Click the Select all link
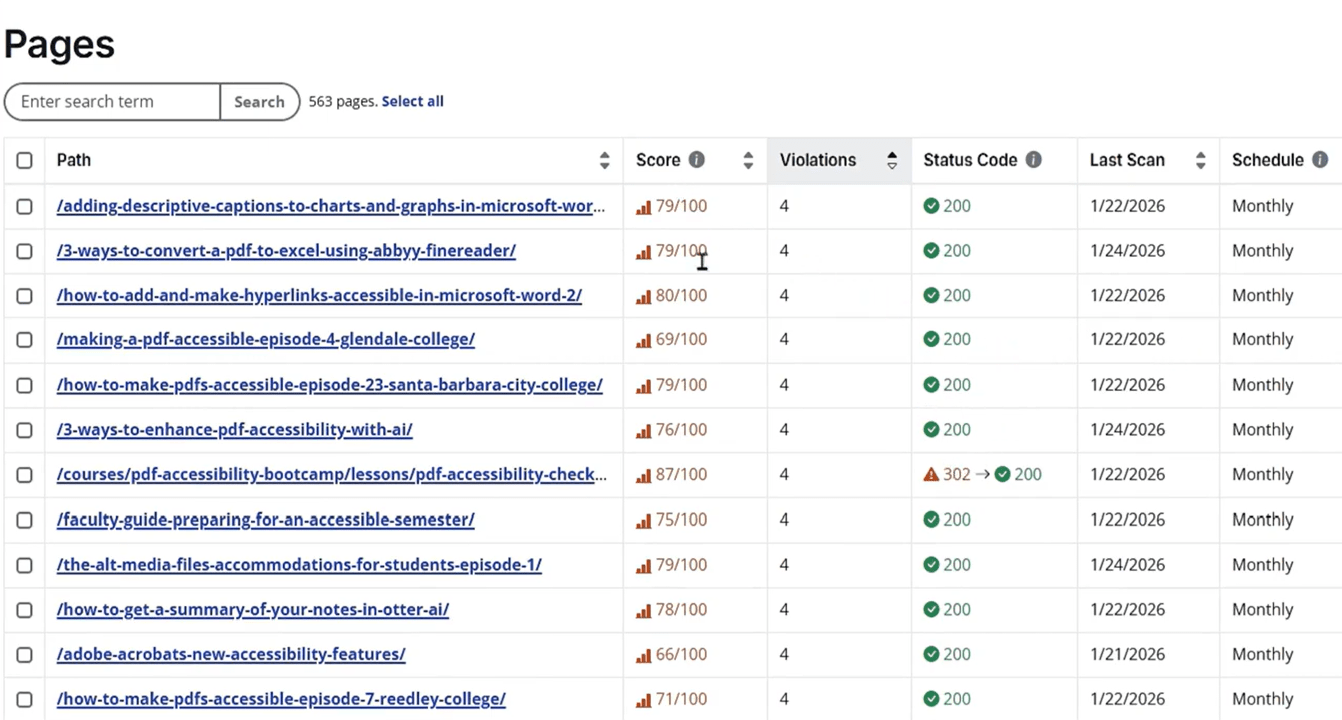Viewport: 1342px width, 720px height. 412,101
